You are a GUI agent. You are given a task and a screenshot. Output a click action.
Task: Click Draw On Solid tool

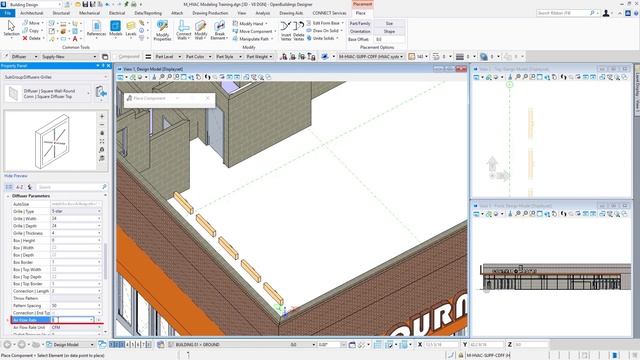(x=324, y=31)
